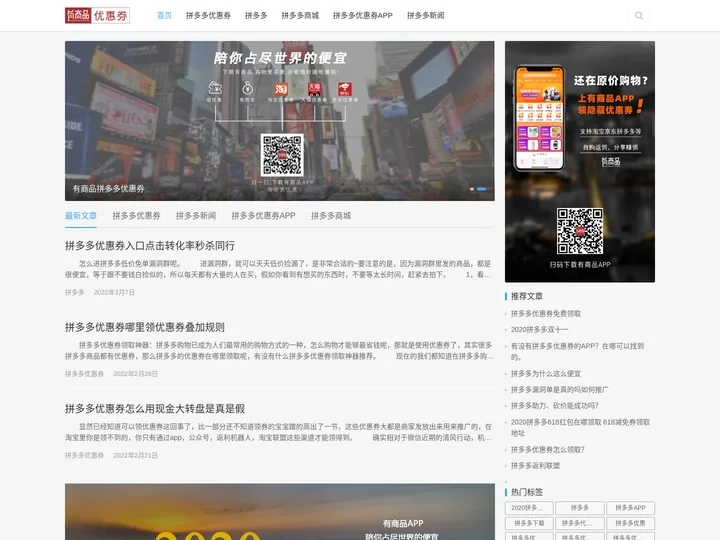Switch to the 拼多多优惠券APP article tab
This screenshot has height=540, width=720.
point(264,216)
